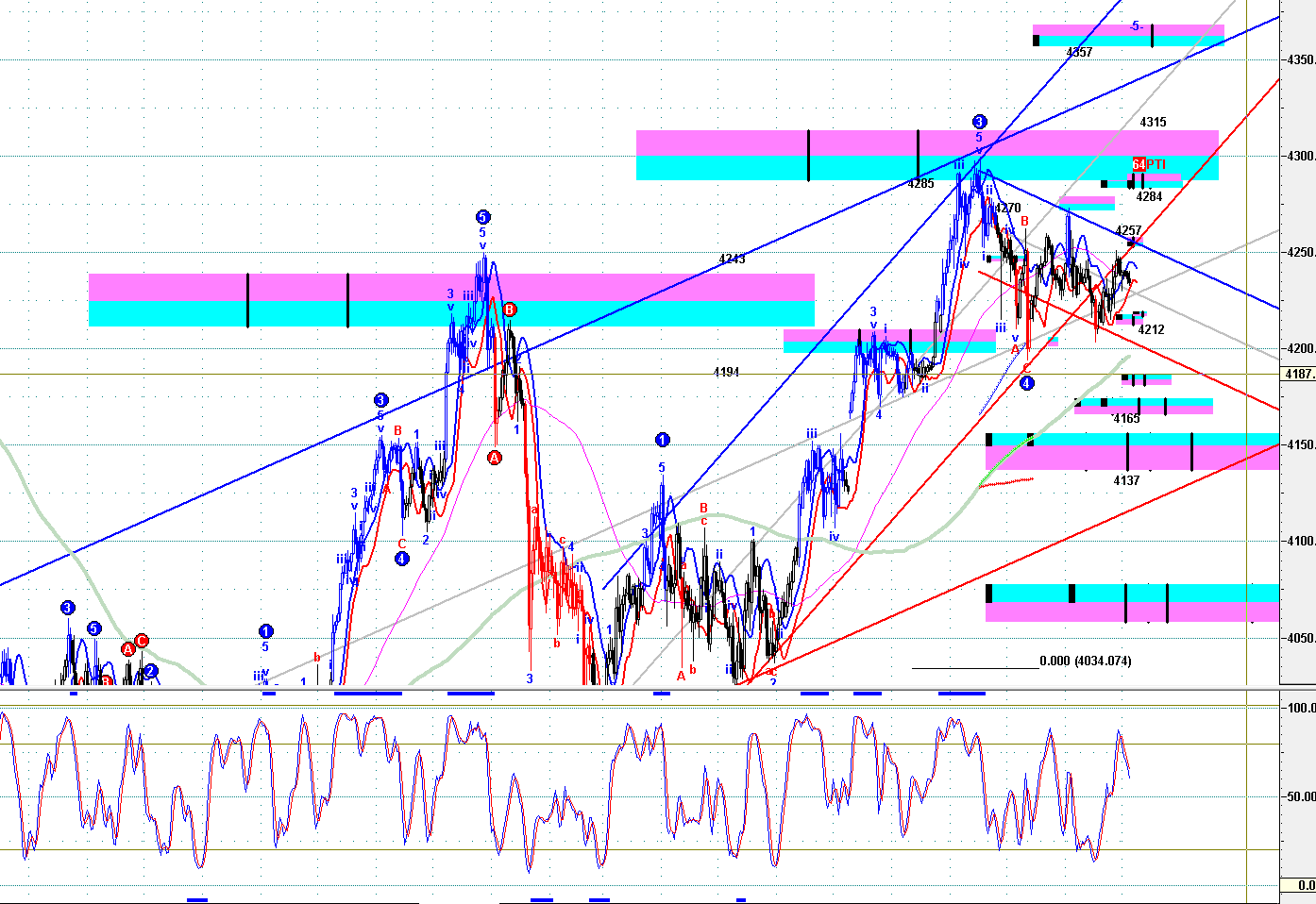Click the 4212 support label
This screenshot has height=904, width=1316.
[1151, 330]
